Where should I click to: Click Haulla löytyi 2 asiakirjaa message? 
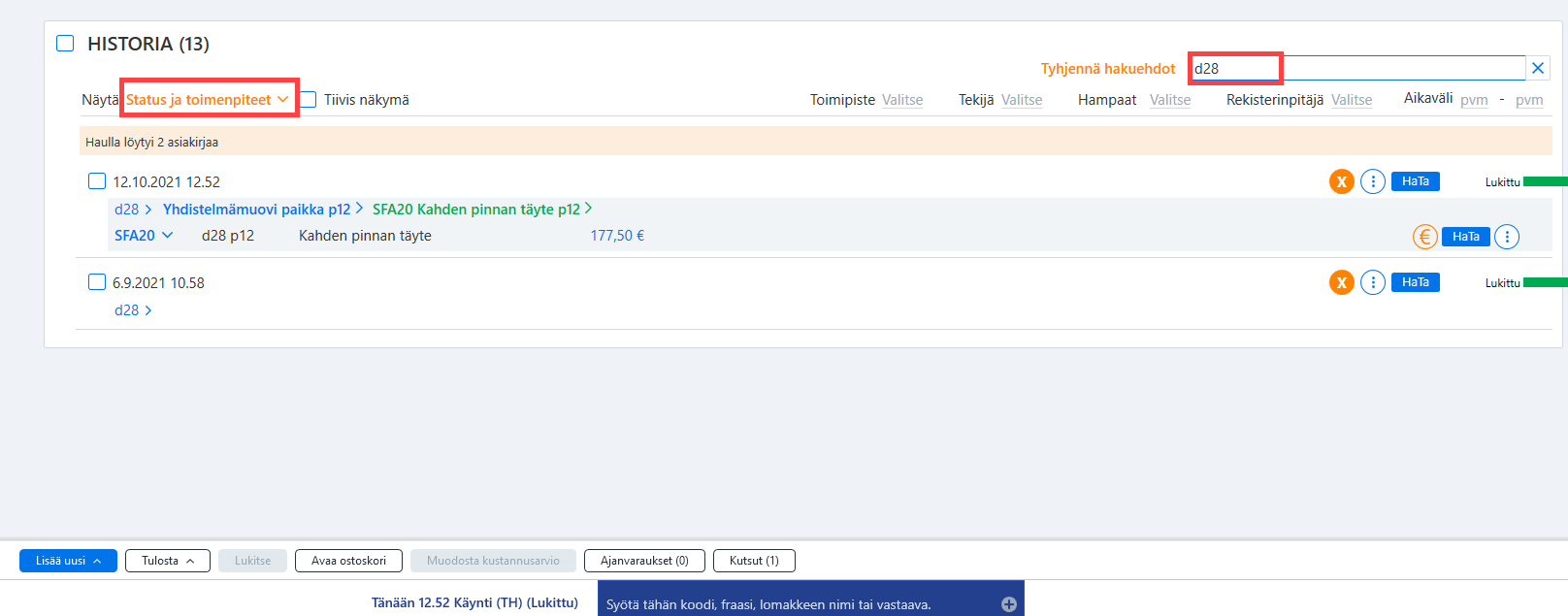tap(151, 142)
